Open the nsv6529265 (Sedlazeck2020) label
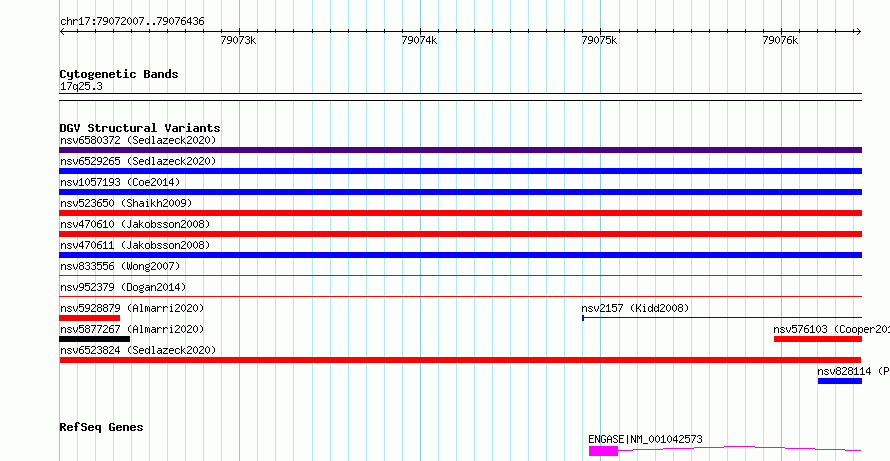 click(x=138, y=161)
